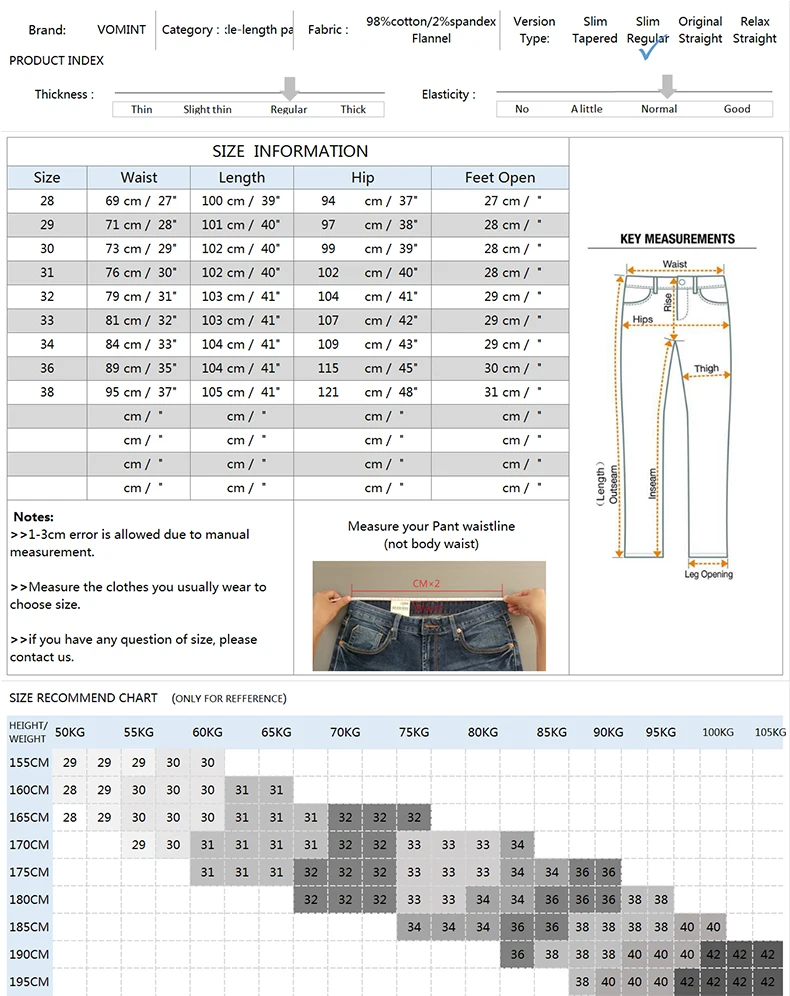
Task: Select the Relax Straight version type
Action: [x=754, y=30]
